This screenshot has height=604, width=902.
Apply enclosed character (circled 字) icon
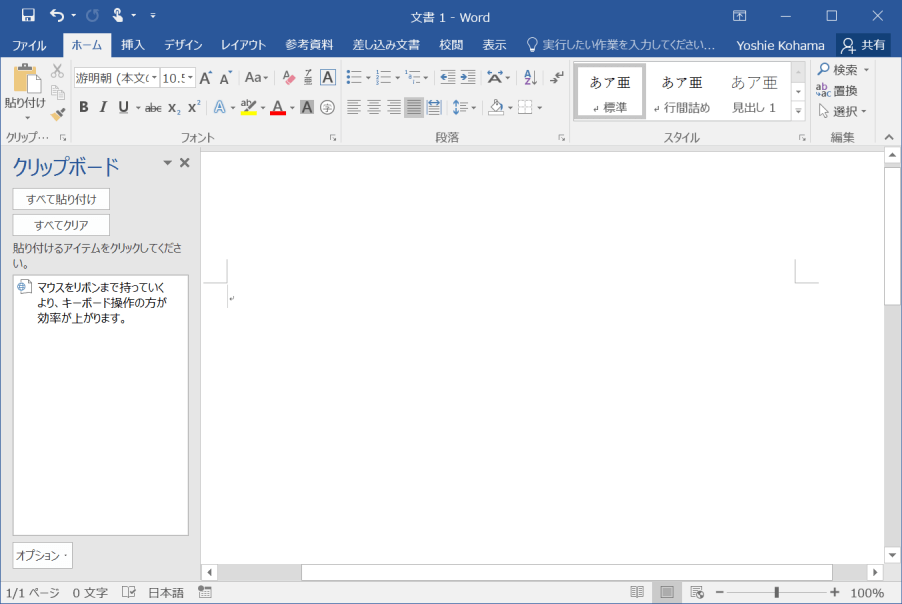[327, 107]
